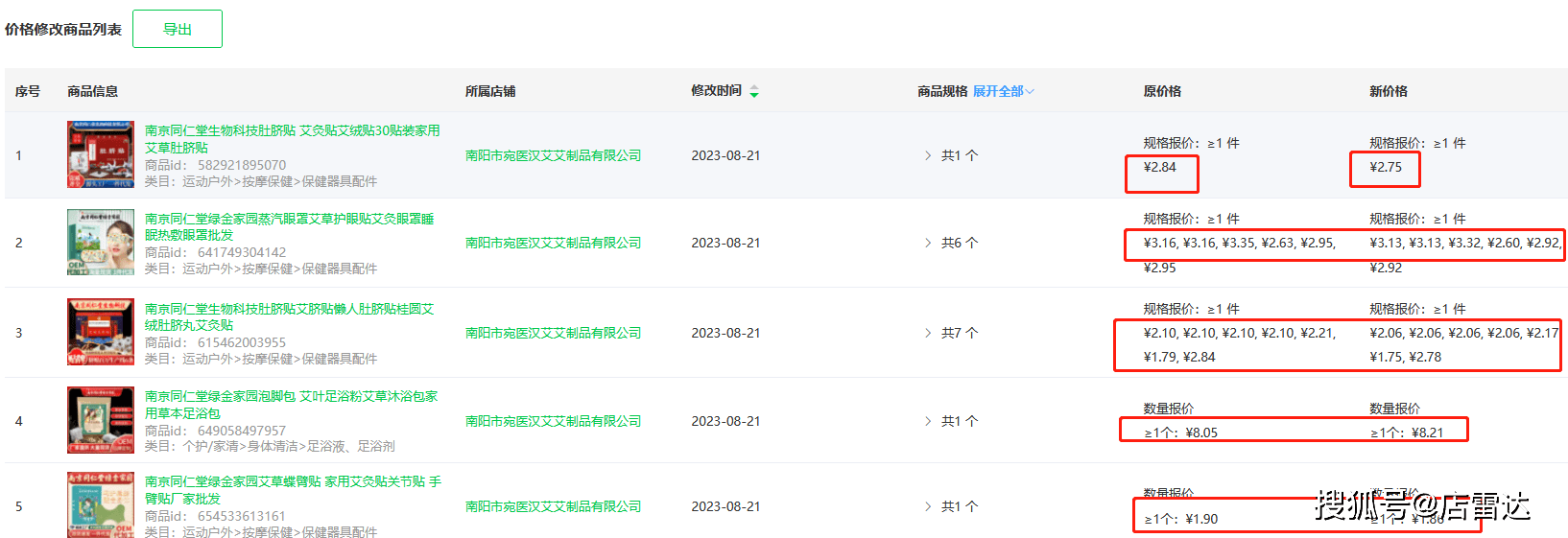Screen dimensions: 1568x538
Task: Select product id 649058497957
Action: (x=242, y=431)
